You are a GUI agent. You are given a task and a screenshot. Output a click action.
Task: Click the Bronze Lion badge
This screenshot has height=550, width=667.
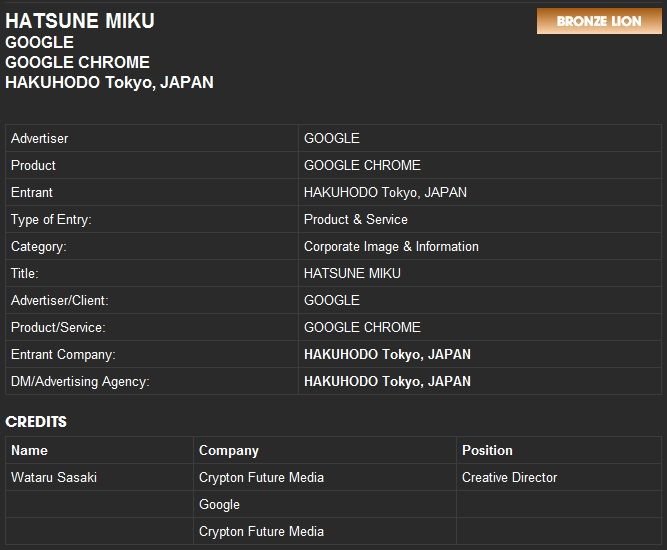point(599,21)
